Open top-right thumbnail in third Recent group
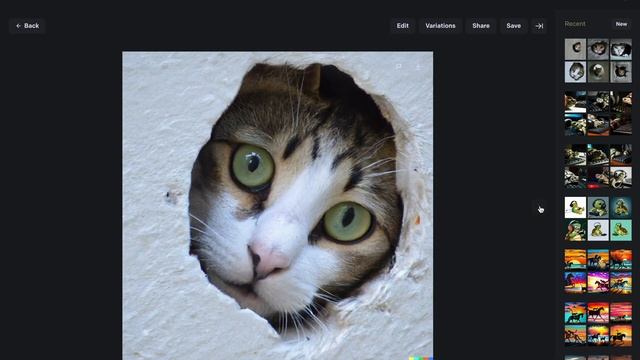 pos(621,154)
